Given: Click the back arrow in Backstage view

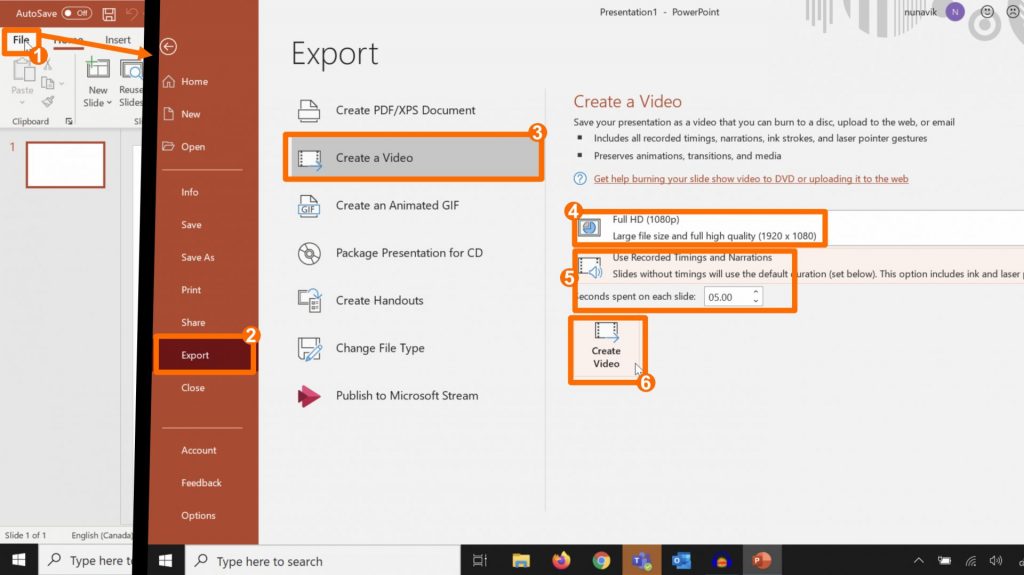Looking at the screenshot, I should 168,47.
